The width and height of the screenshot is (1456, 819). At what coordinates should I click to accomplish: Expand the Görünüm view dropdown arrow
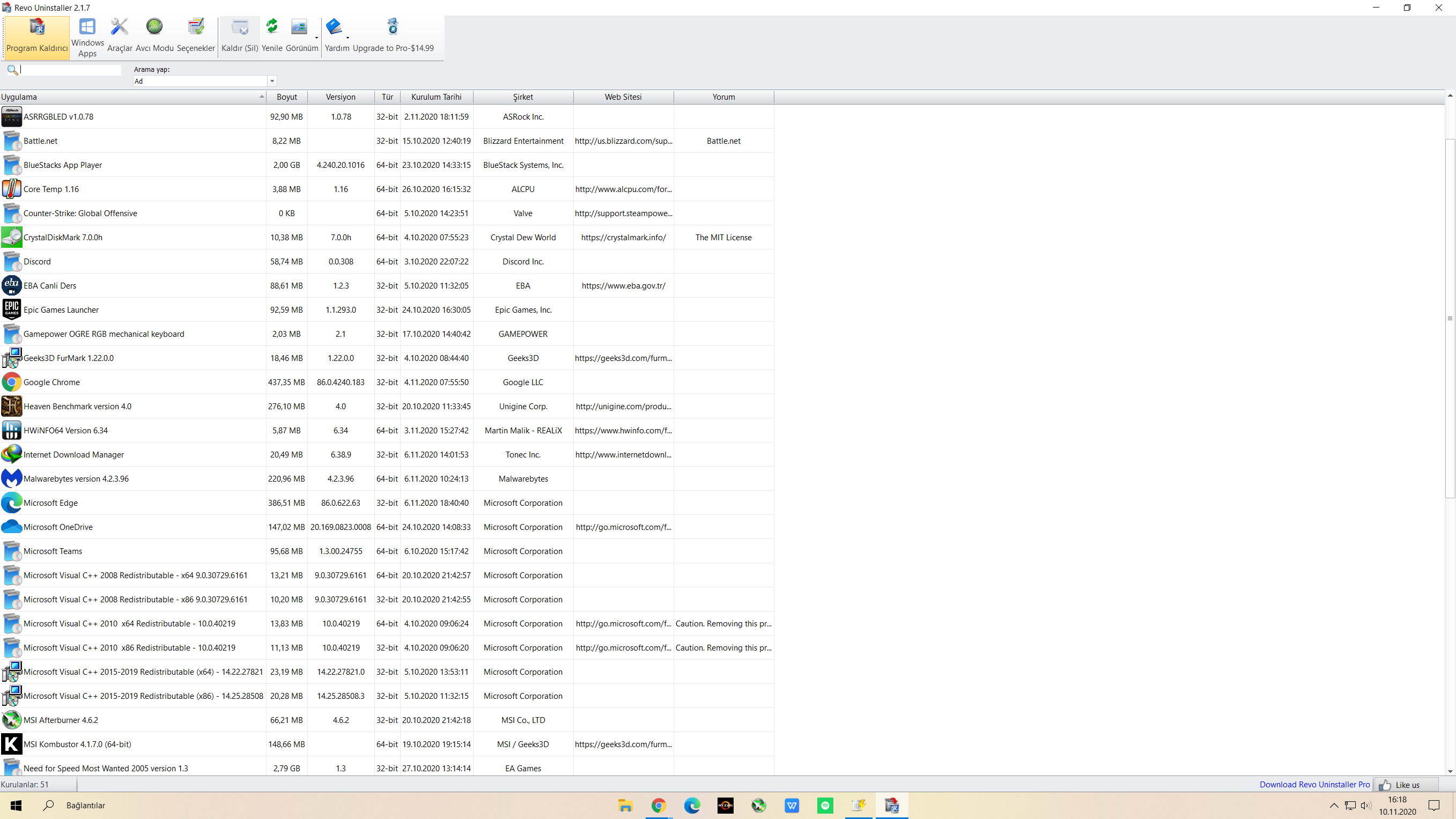click(316, 38)
